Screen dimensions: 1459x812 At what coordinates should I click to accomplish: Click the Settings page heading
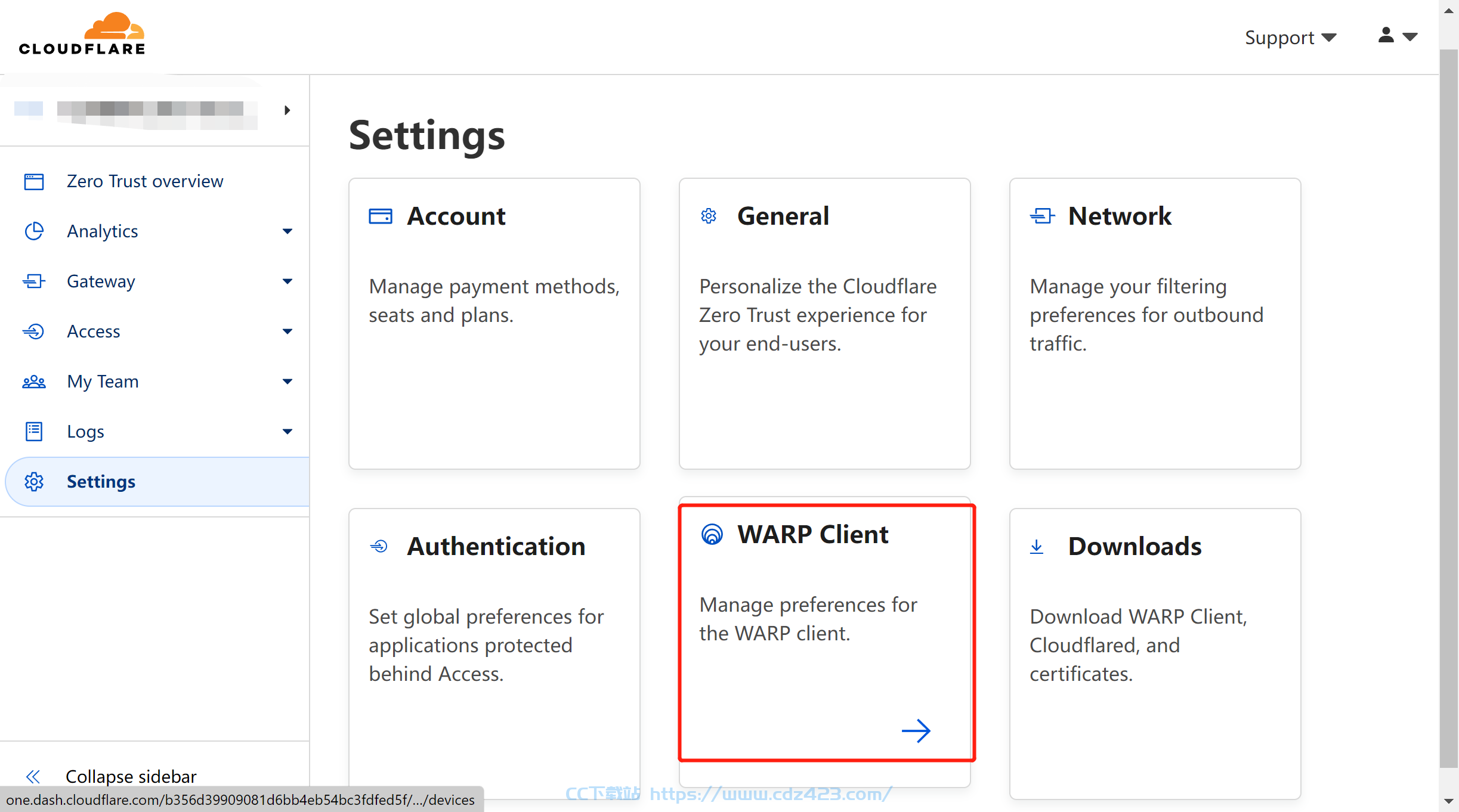tap(426, 135)
